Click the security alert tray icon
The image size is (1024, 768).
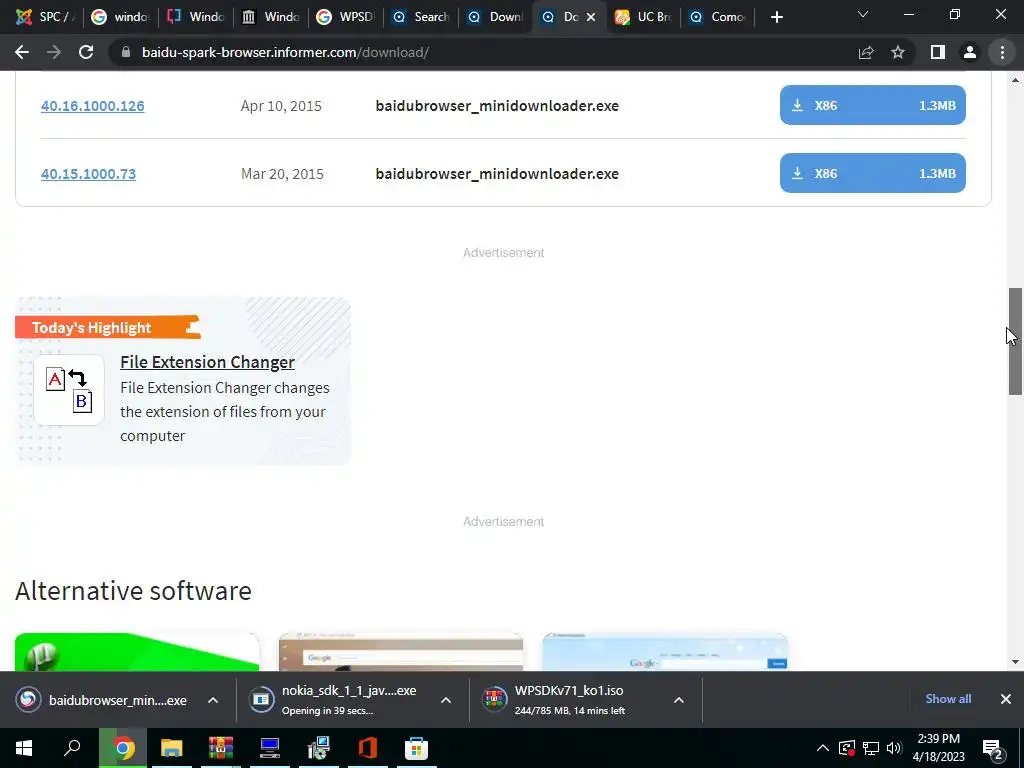[x=847, y=748]
